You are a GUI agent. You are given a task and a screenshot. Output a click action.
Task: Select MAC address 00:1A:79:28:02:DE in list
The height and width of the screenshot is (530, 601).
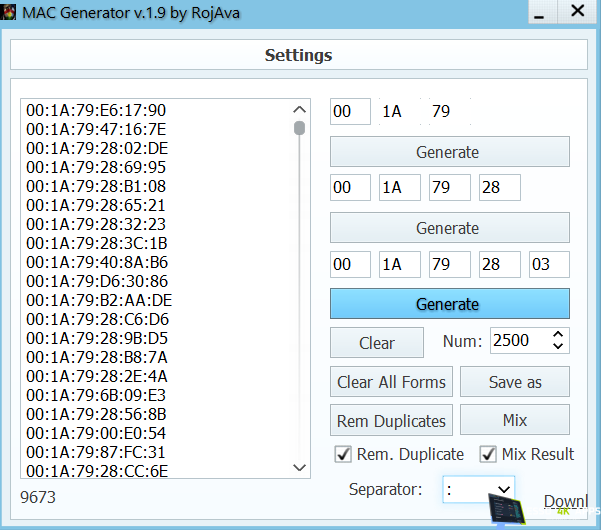pos(96,148)
